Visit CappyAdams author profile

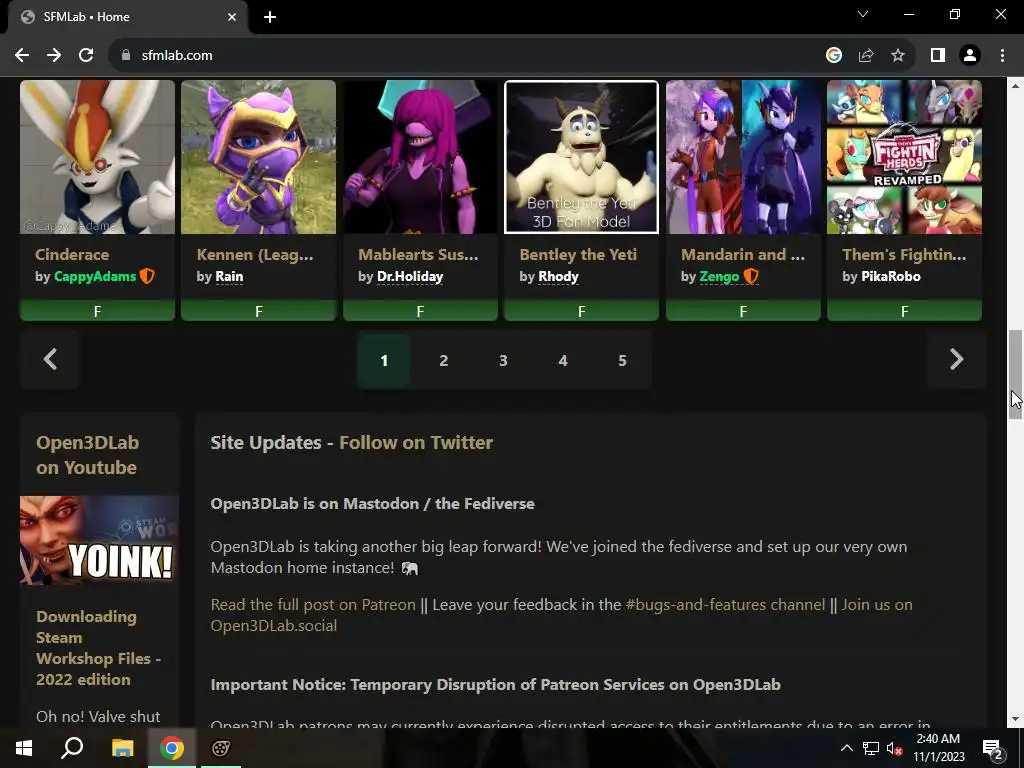[x=95, y=277]
